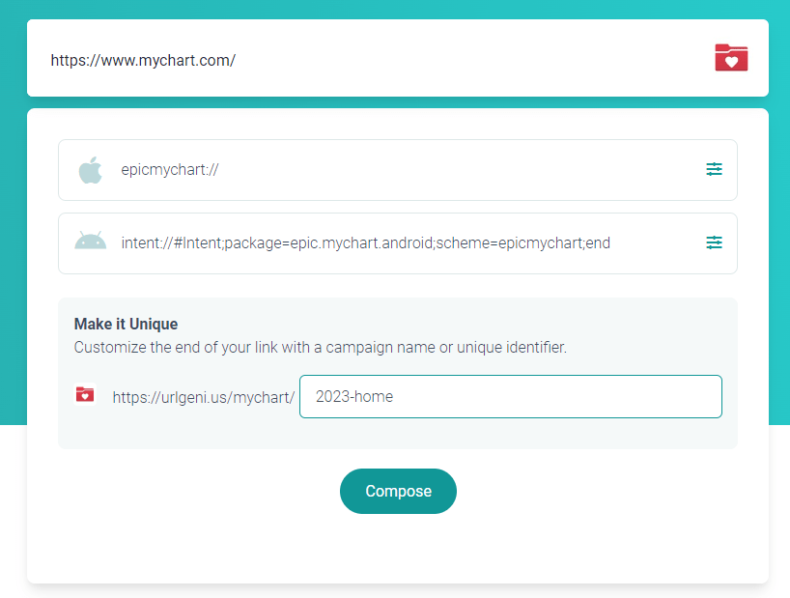Click the Android icon in the intent row
Viewport: 790px width, 598px height.
click(x=90, y=241)
